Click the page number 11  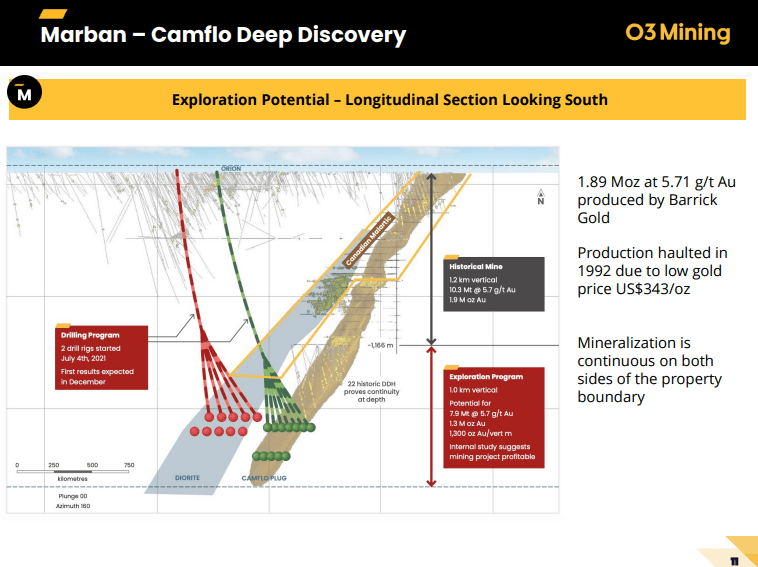point(735,561)
